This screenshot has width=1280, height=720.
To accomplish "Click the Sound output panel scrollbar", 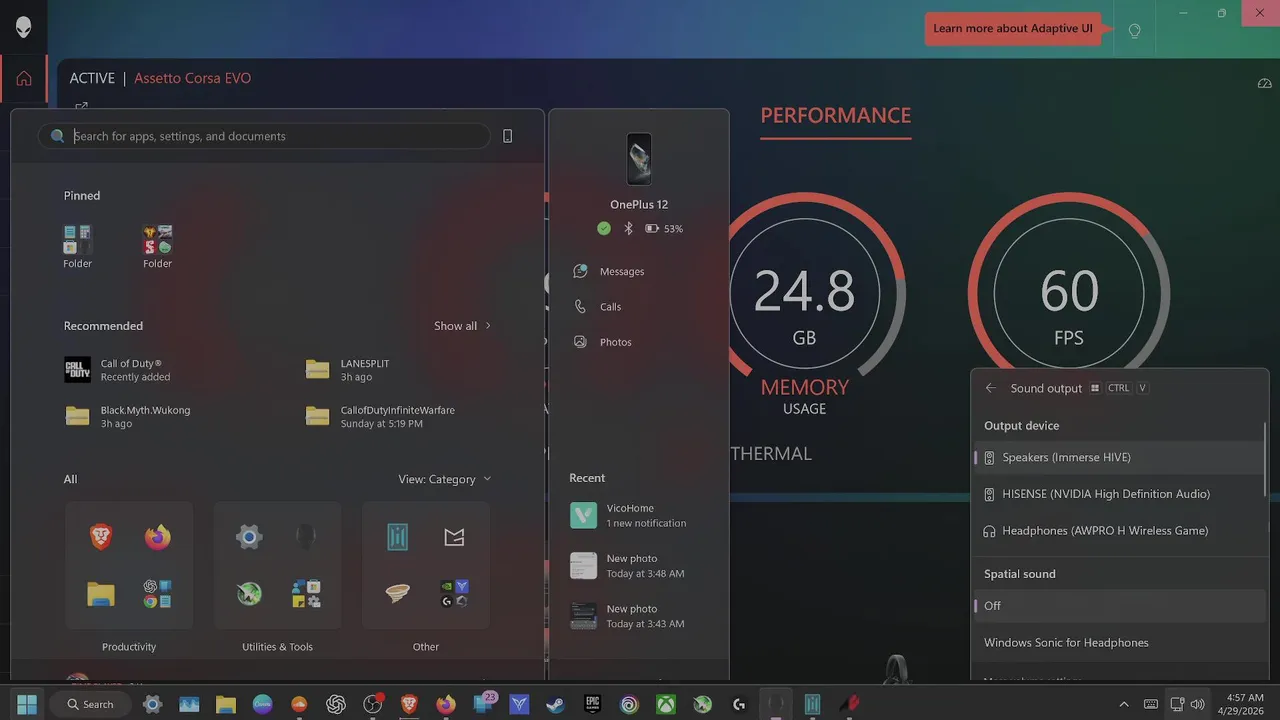I will pyautogui.click(x=1266, y=458).
